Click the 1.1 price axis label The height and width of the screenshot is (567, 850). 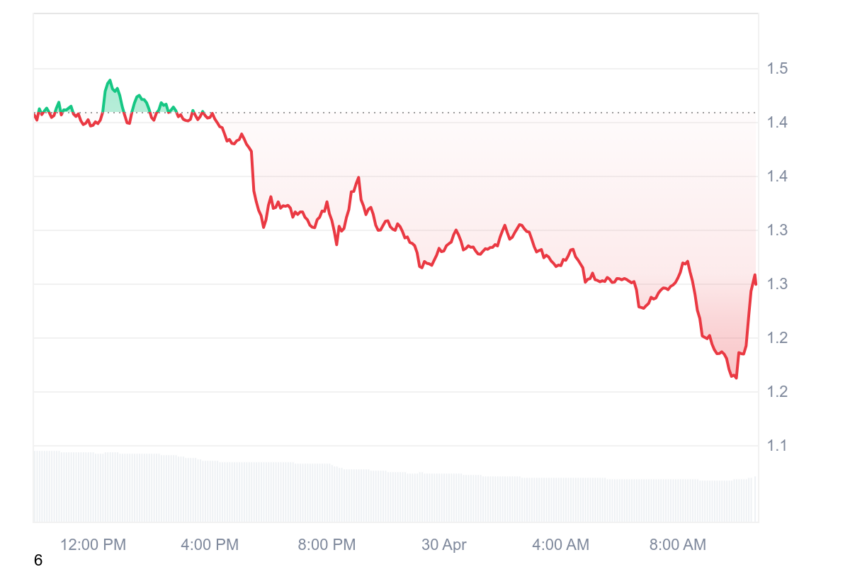pos(777,446)
